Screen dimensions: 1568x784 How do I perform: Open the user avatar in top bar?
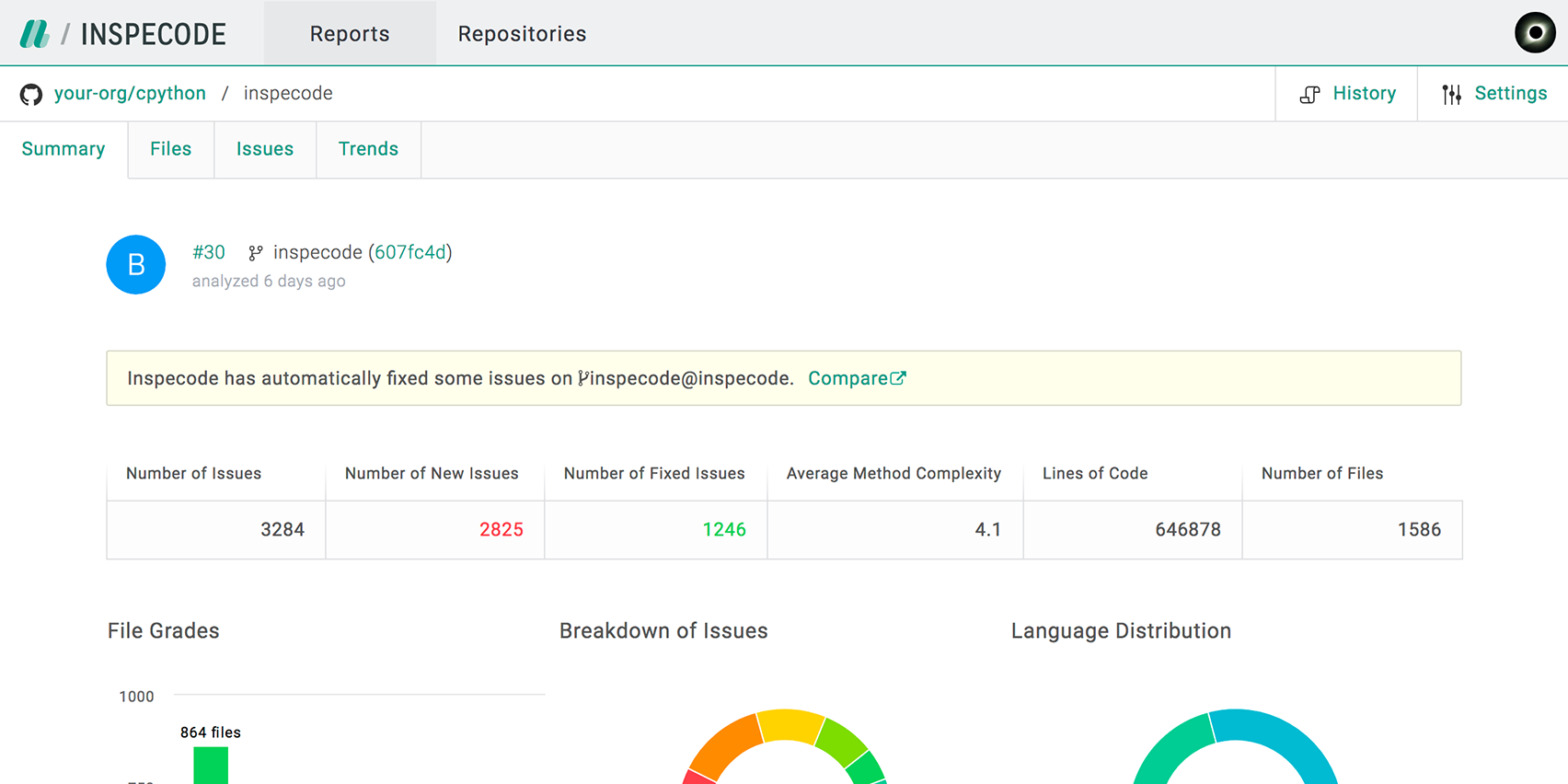coord(1535,33)
